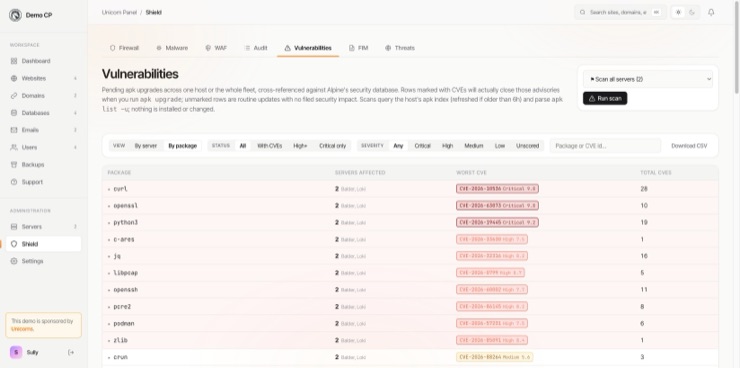
Task: Open the FIM tab
Action: click(x=358, y=48)
